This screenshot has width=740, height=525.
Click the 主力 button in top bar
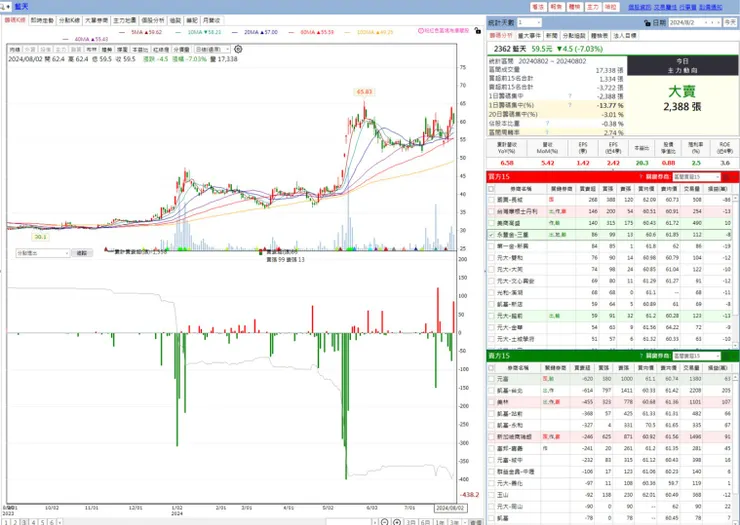[593, 7]
